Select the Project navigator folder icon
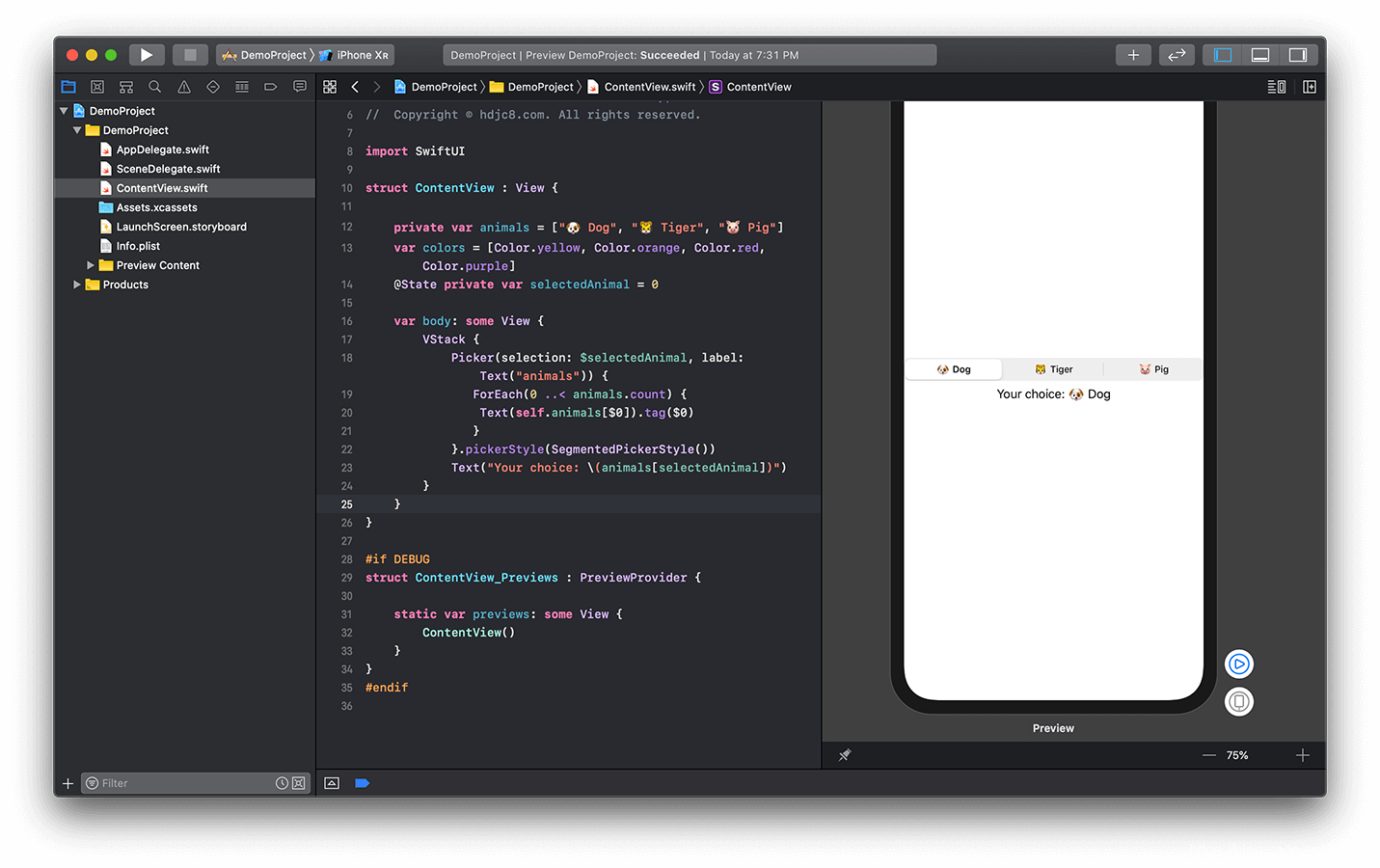This screenshot has width=1380, height=868. coord(68,87)
